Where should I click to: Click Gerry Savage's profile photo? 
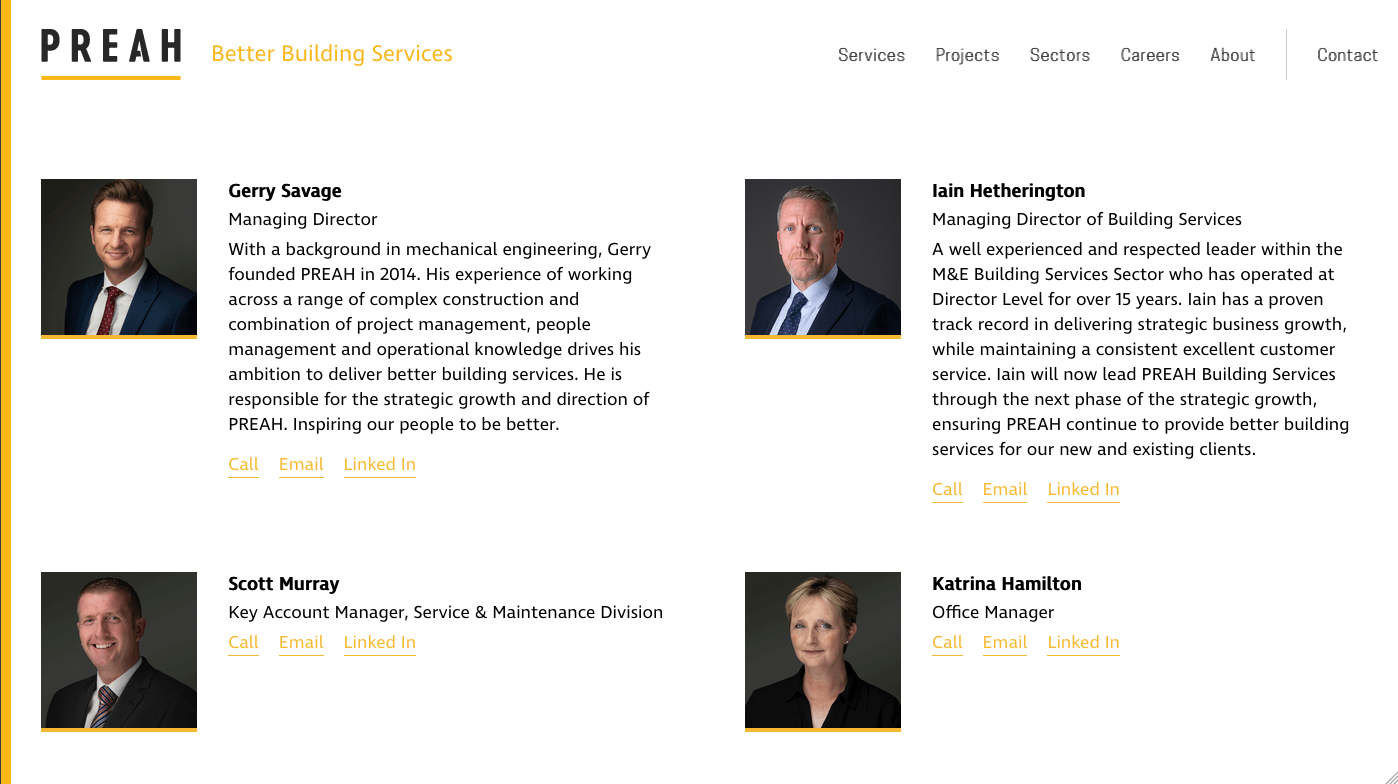coord(119,257)
